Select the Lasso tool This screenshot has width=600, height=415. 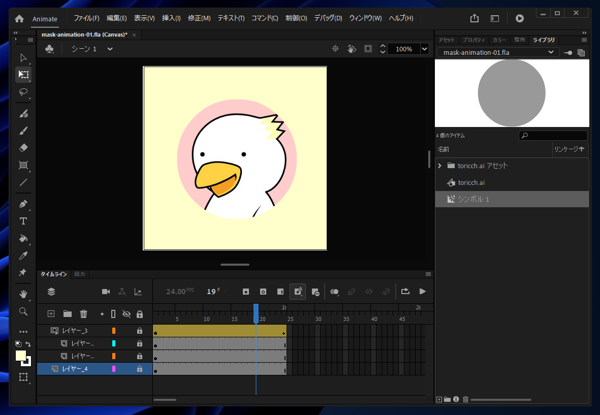23,92
